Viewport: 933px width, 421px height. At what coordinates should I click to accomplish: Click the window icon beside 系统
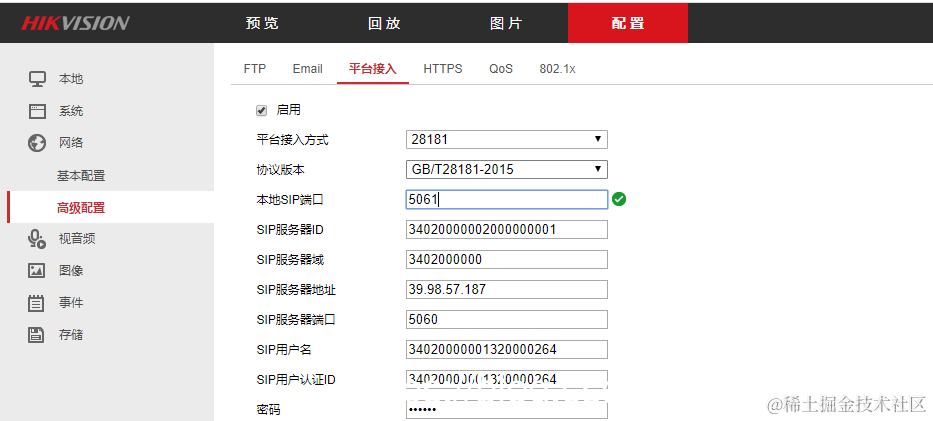coord(37,111)
